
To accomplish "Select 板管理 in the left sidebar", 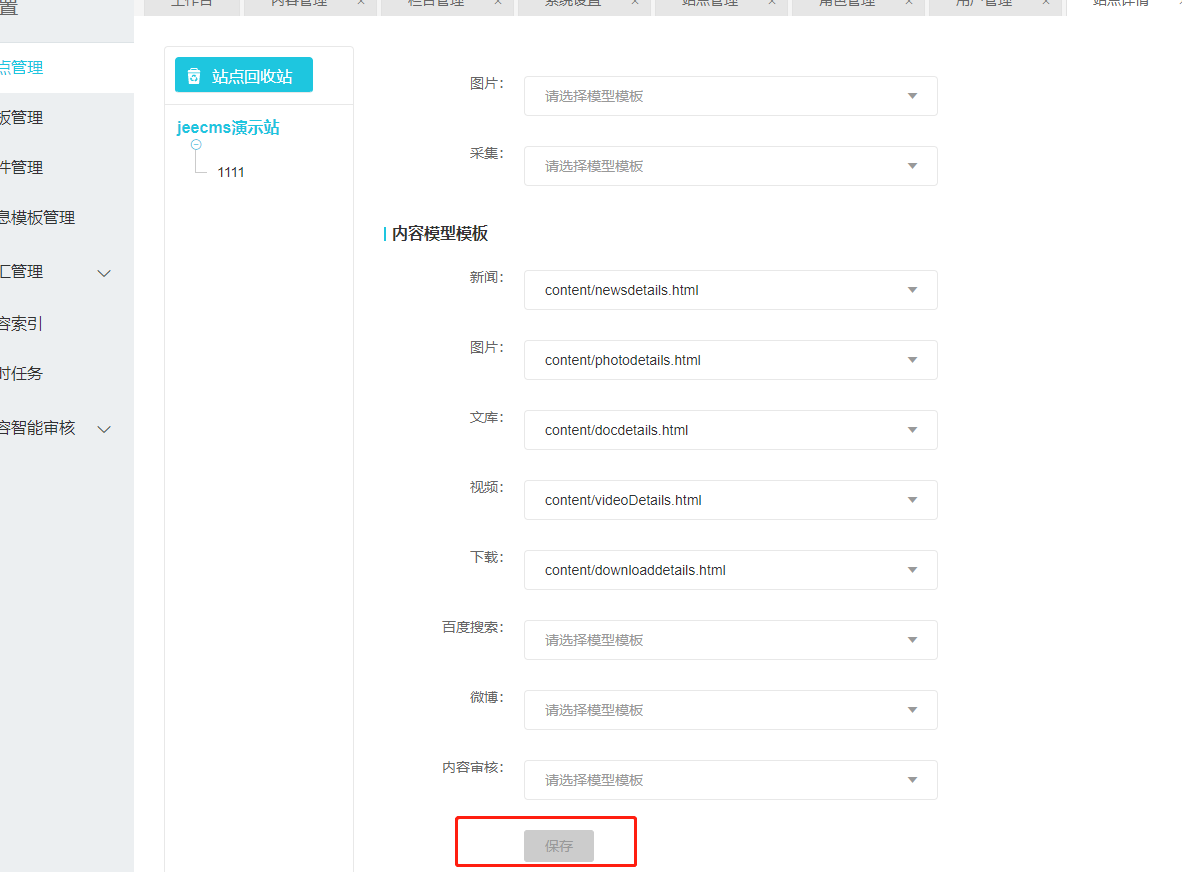I will point(21,118).
